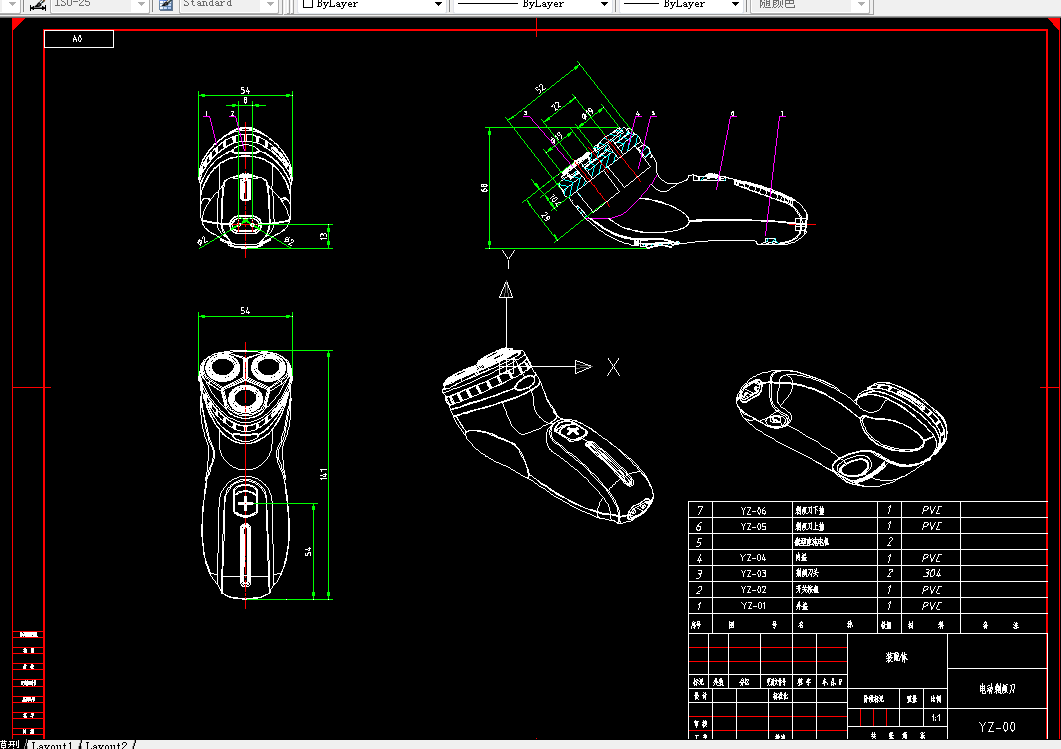Select the 141 height dimension text
The image size is (1061, 749).
click(323, 474)
